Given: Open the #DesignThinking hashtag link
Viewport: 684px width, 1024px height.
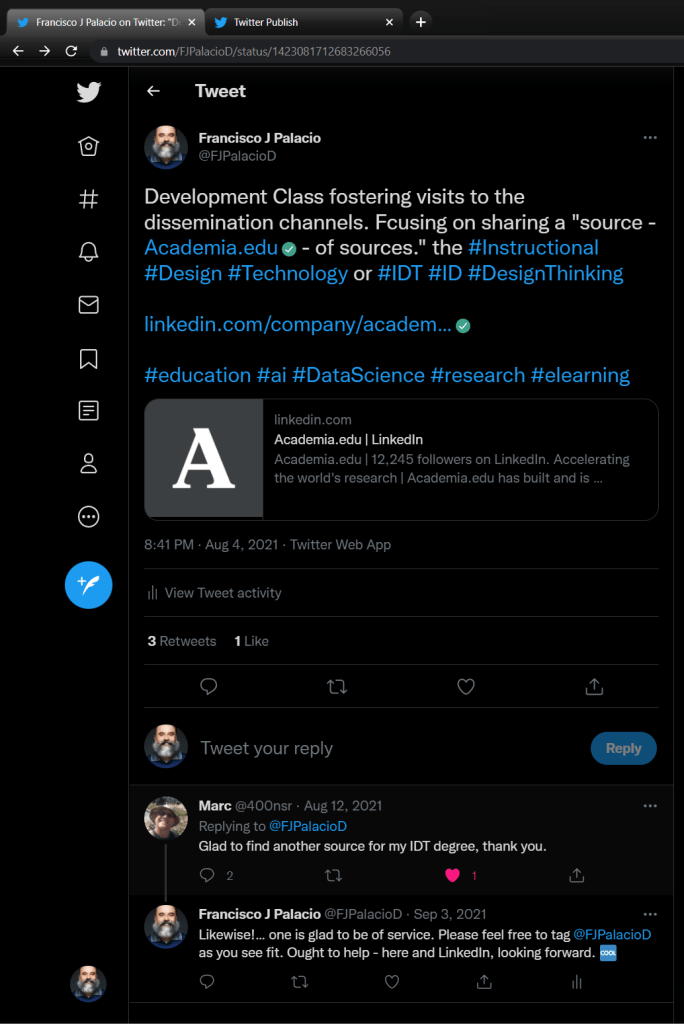Looking at the screenshot, I should (x=553, y=273).
